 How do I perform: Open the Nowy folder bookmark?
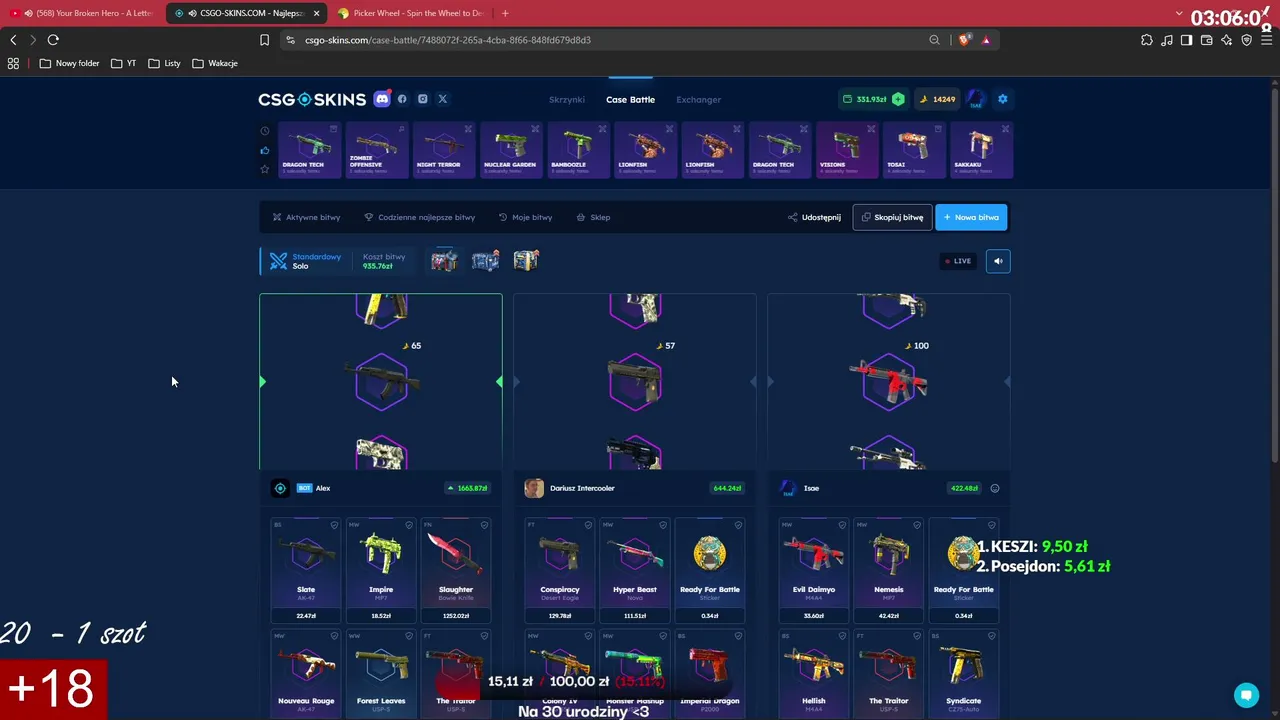(x=69, y=63)
